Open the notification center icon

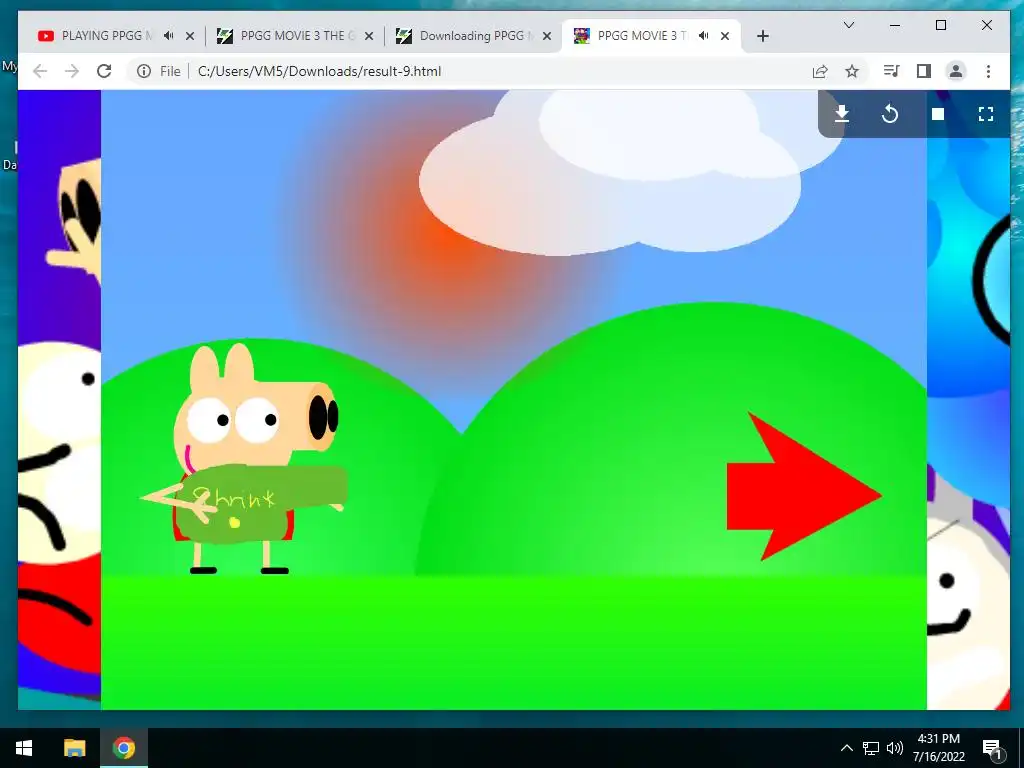tap(993, 748)
